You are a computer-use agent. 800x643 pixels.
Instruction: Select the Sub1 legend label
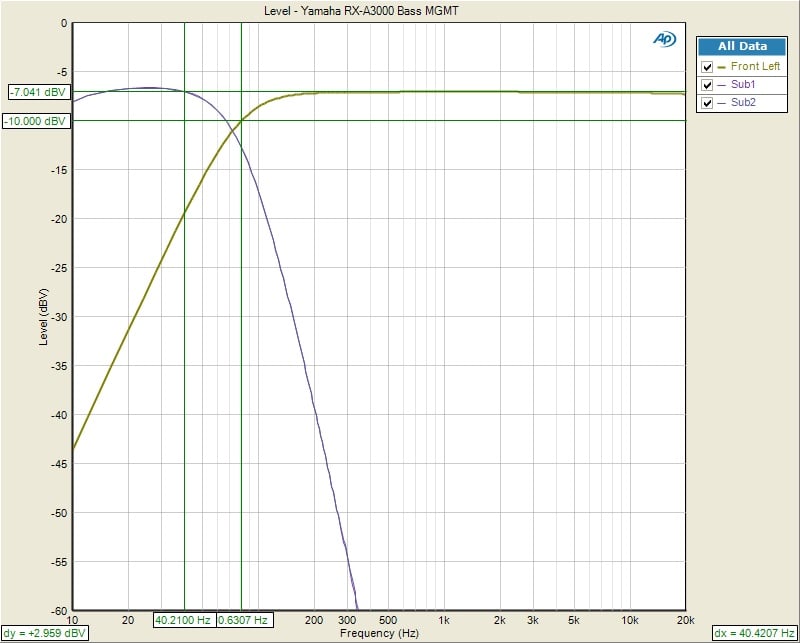(x=743, y=85)
